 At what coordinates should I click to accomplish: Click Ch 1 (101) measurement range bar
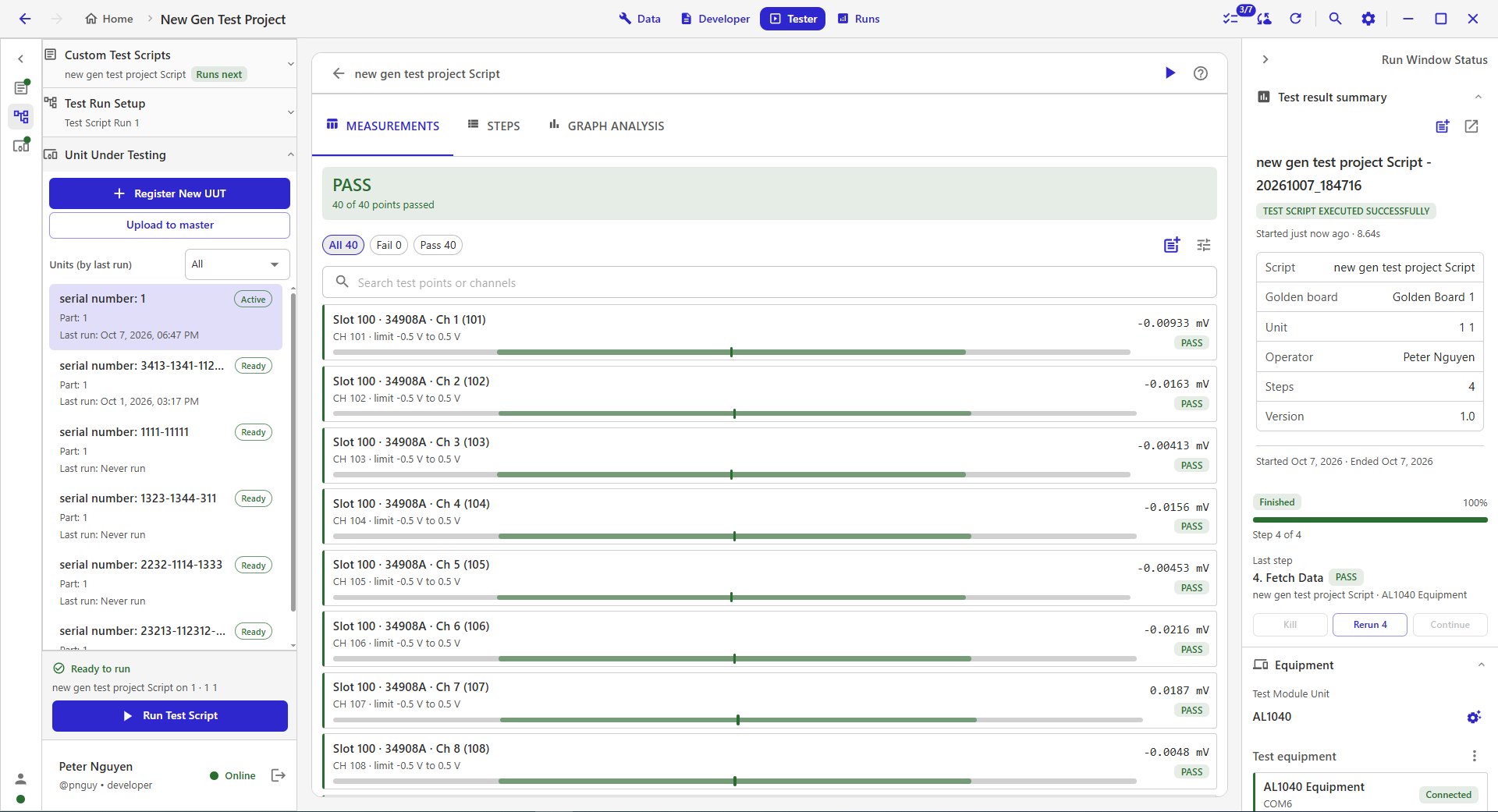coord(731,353)
